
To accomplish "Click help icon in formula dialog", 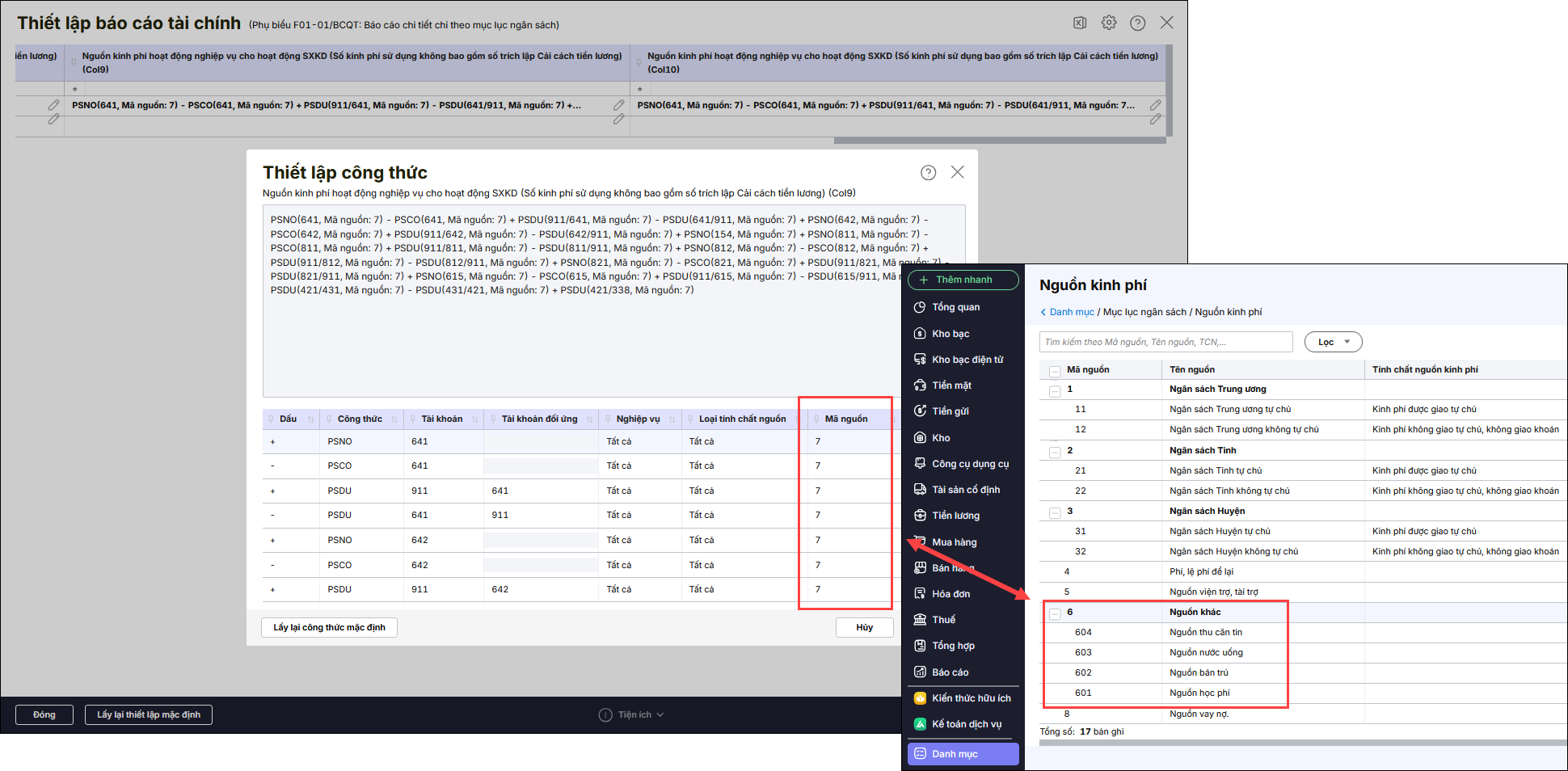I will click(x=928, y=172).
